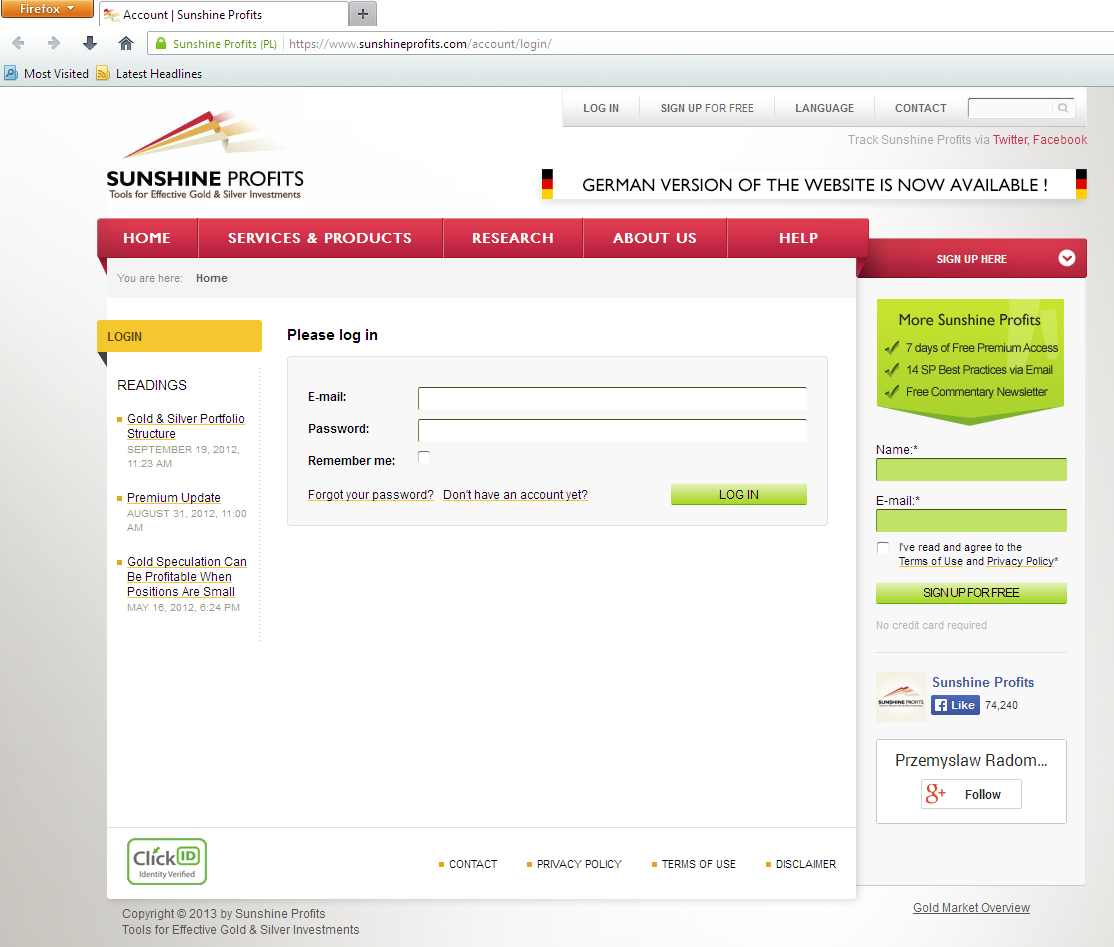Viewport: 1114px width, 947px height.
Task: Open the HOME menu
Action: (x=147, y=238)
